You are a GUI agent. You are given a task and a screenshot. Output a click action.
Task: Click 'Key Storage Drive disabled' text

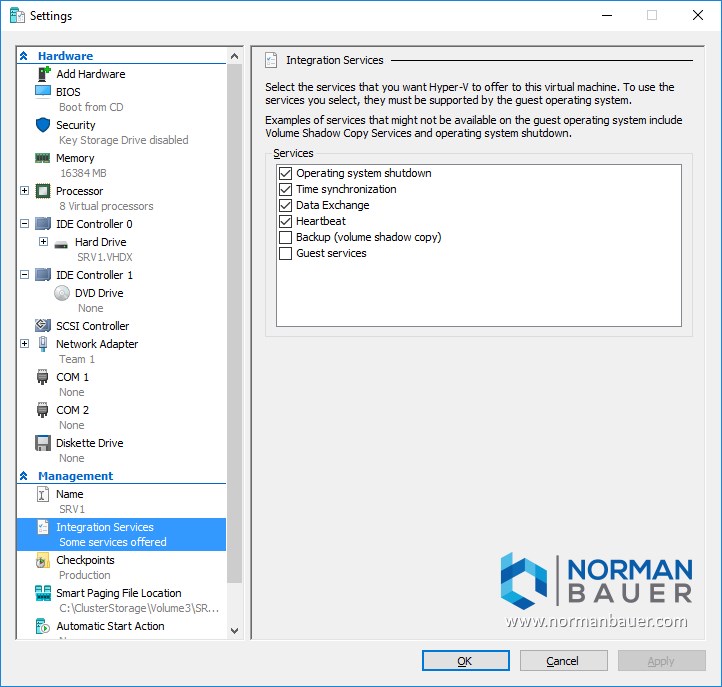click(x=124, y=140)
